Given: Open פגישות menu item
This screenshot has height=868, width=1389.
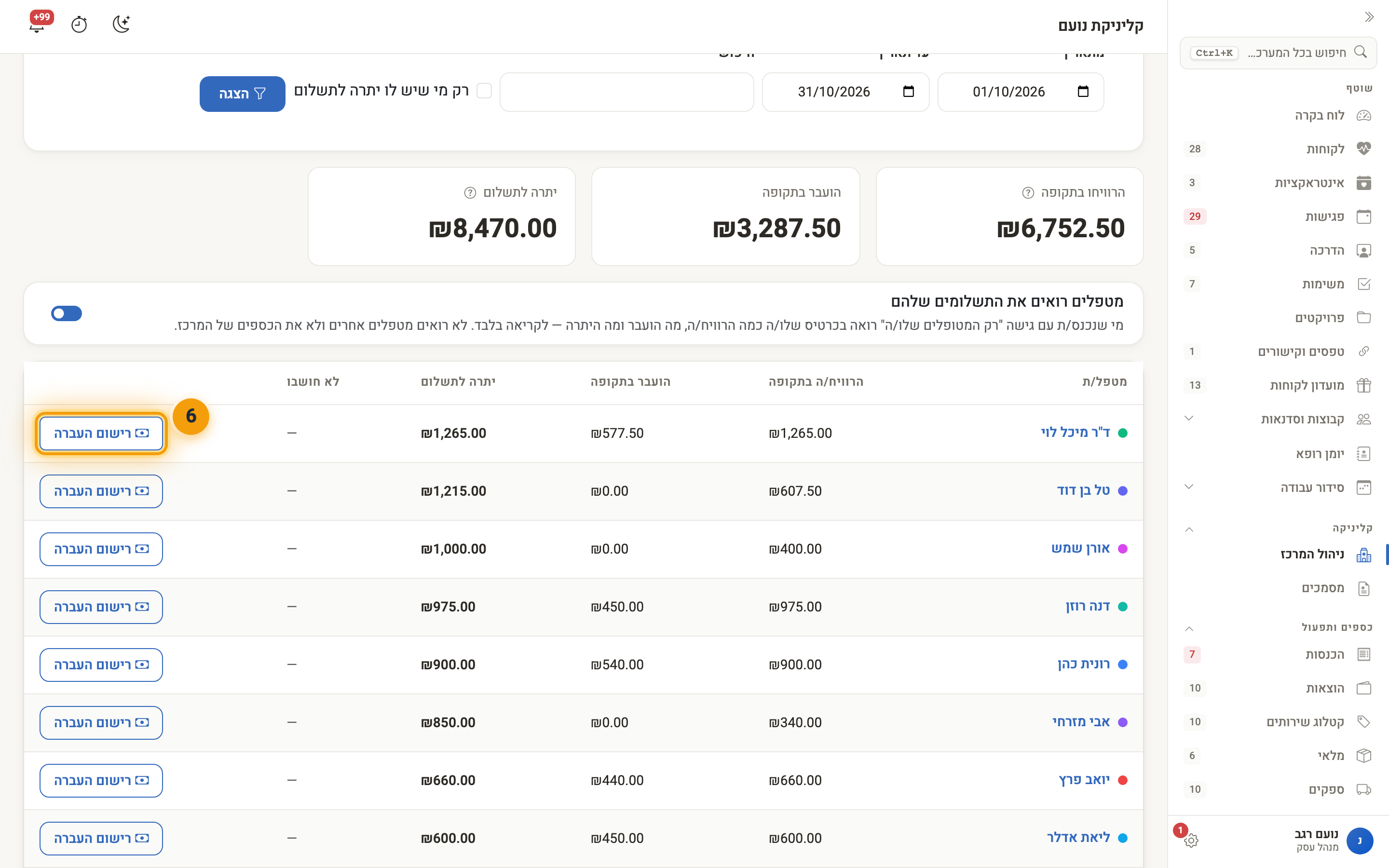Looking at the screenshot, I should (x=1278, y=217).
